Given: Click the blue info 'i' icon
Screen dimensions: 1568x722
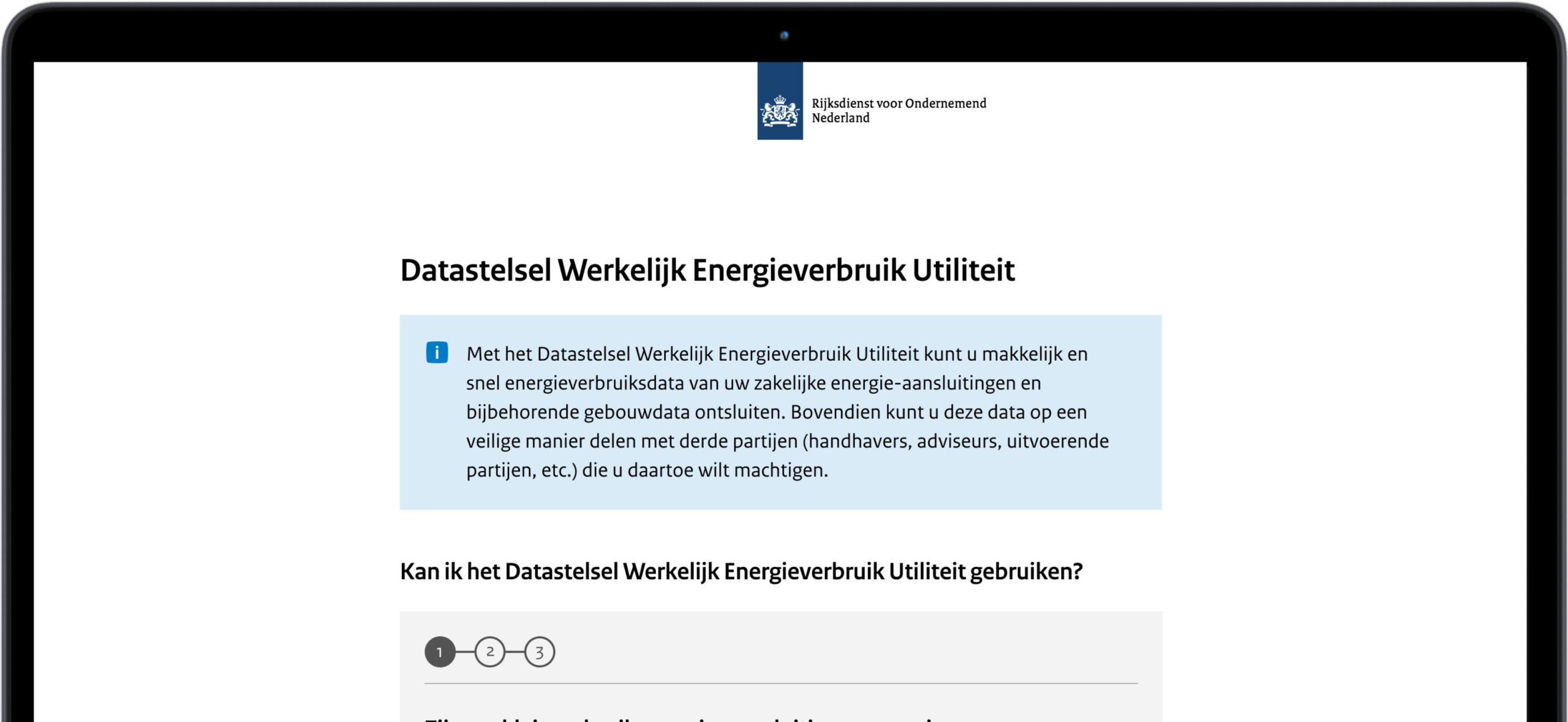Looking at the screenshot, I should [x=437, y=353].
